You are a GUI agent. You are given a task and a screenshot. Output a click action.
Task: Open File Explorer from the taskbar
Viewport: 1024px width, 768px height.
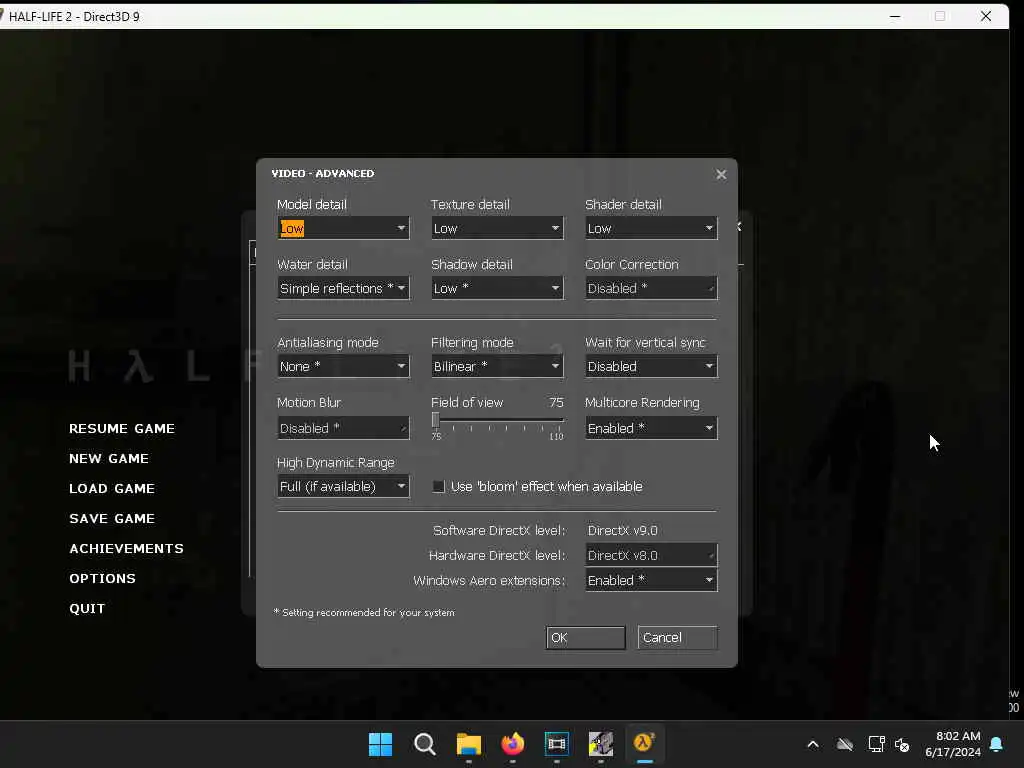(469, 744)
